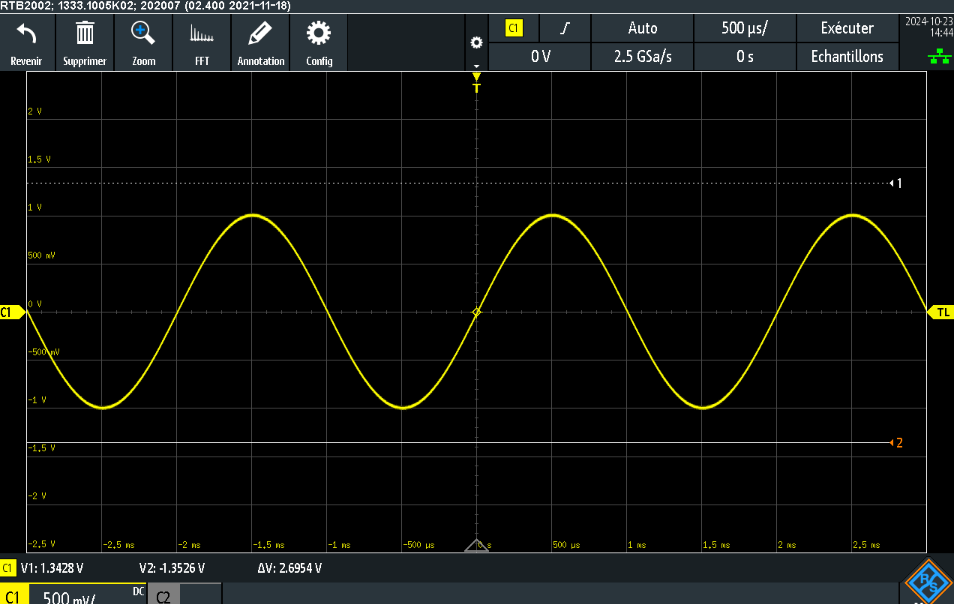This screenshot has height=604, width=954.
Task: Click the Revenir undo arrow icon
Action: (26, 44)
